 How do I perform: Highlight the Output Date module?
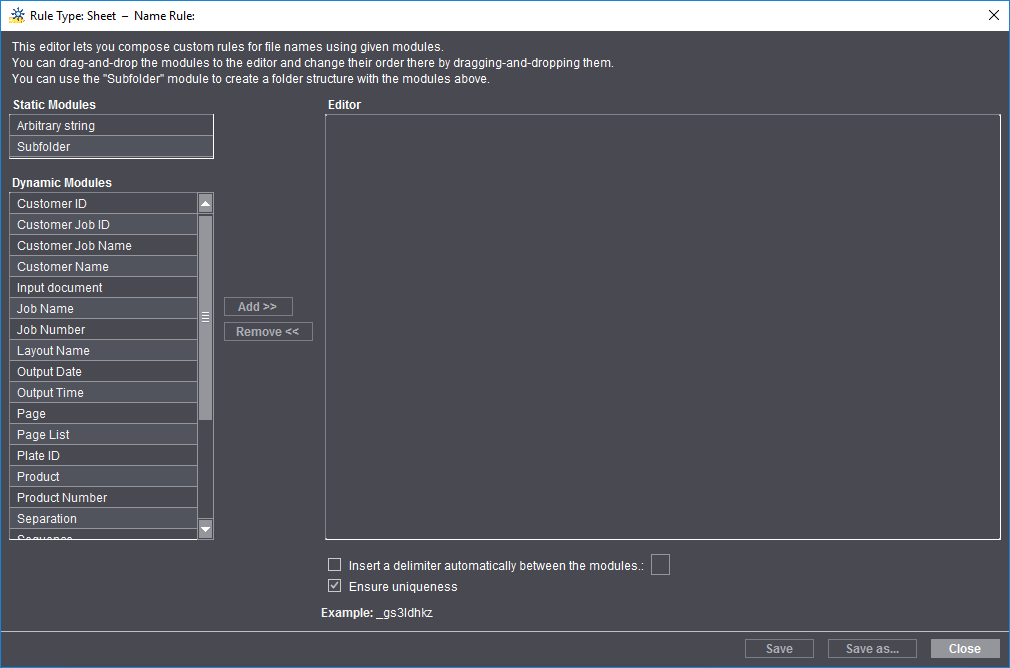pos(104,372)
